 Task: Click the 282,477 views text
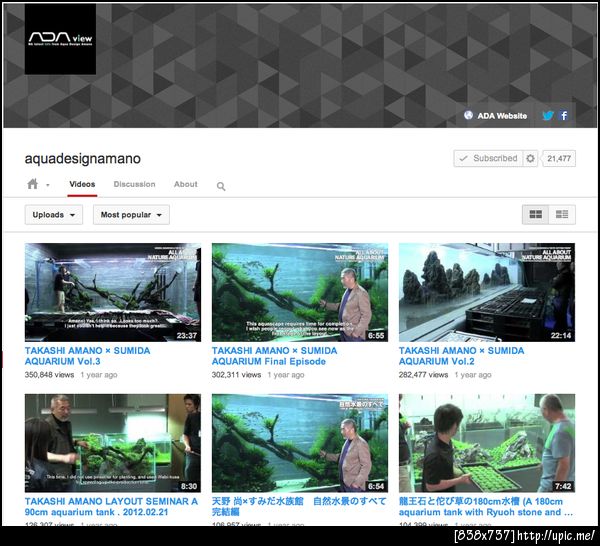click(423, 375)
